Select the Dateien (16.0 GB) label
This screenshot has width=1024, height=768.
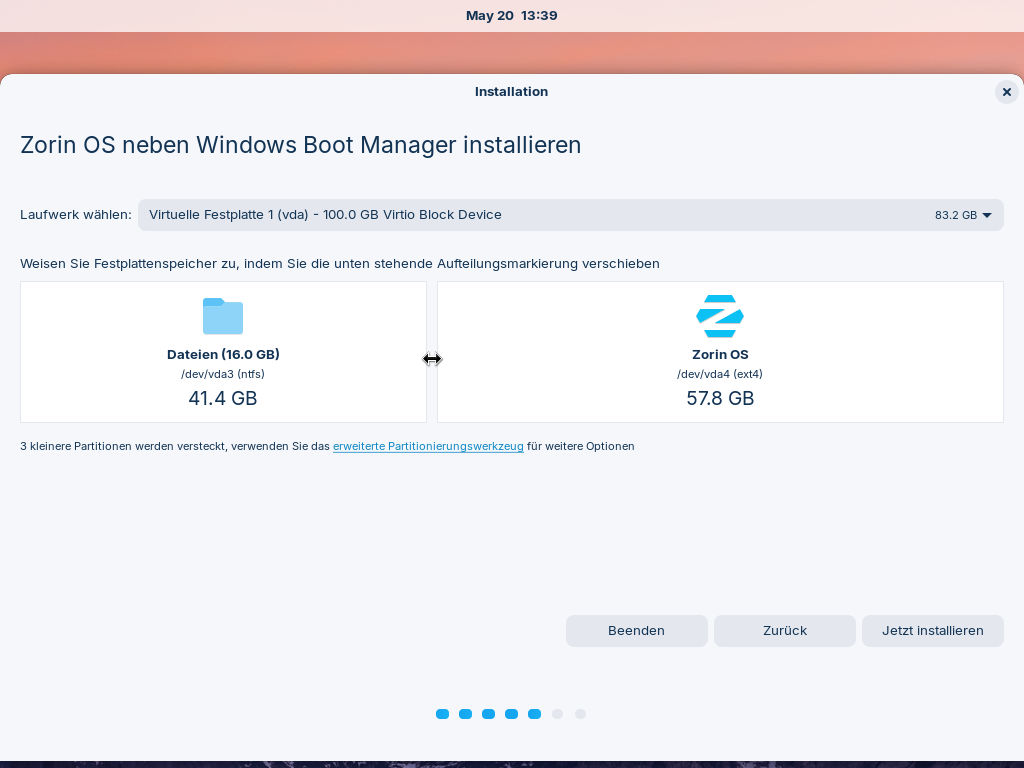(x=223, y=354)
